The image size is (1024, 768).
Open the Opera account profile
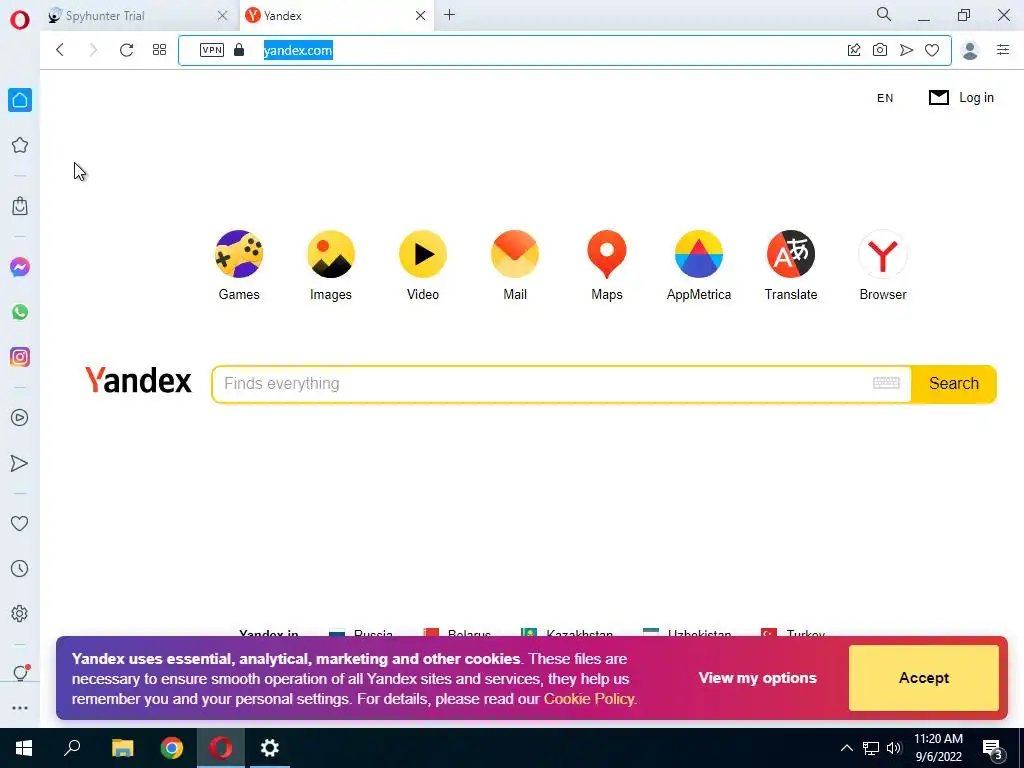pos(970,50)
